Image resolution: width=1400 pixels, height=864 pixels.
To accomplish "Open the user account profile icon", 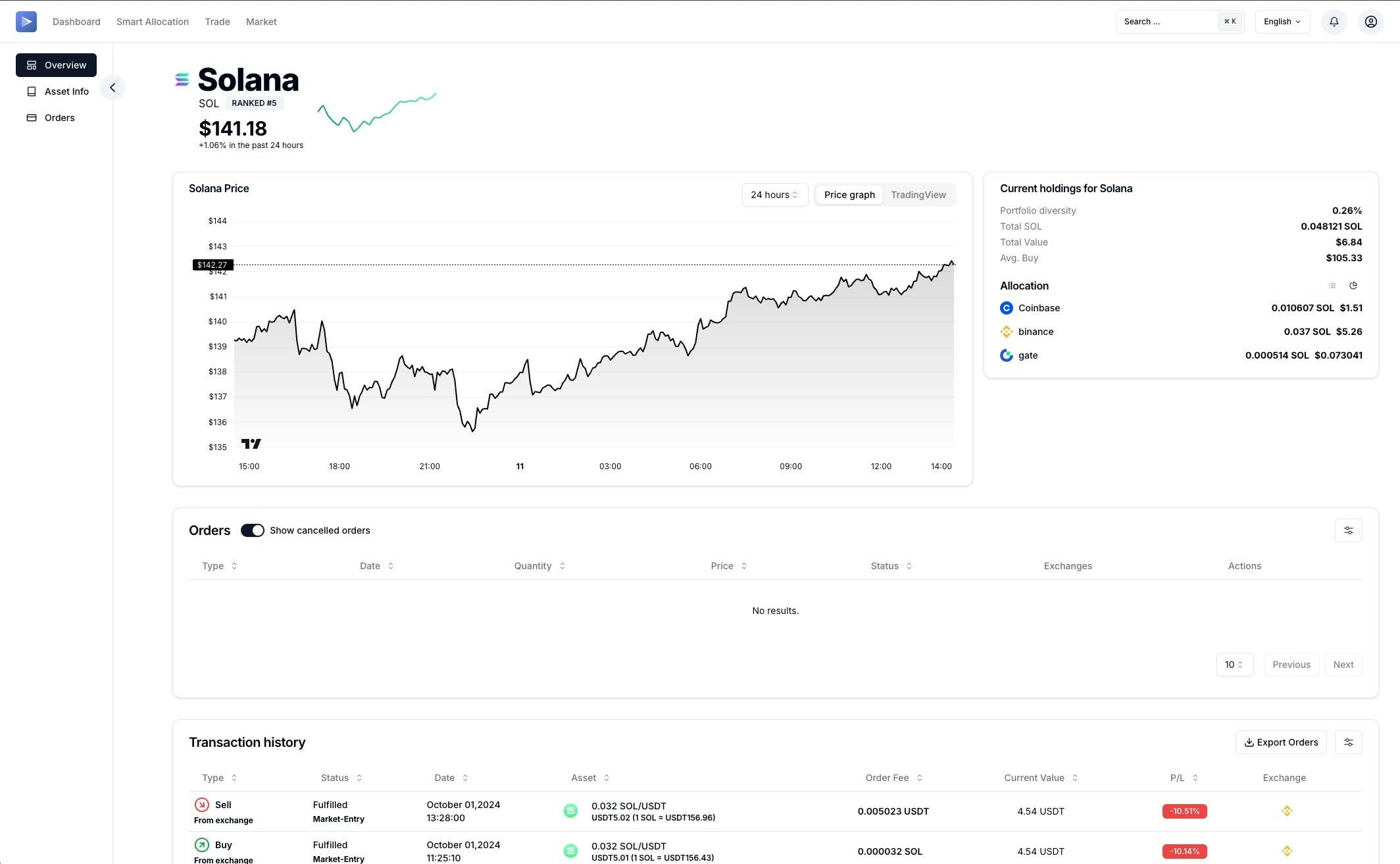I will 1370,22.
